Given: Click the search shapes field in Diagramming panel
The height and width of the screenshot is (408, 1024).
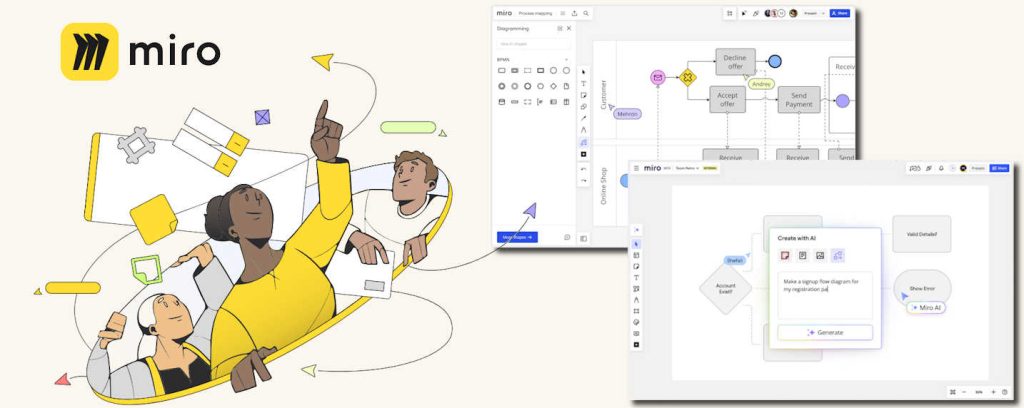Looking at the screenshot, I should tap(533, 44).
